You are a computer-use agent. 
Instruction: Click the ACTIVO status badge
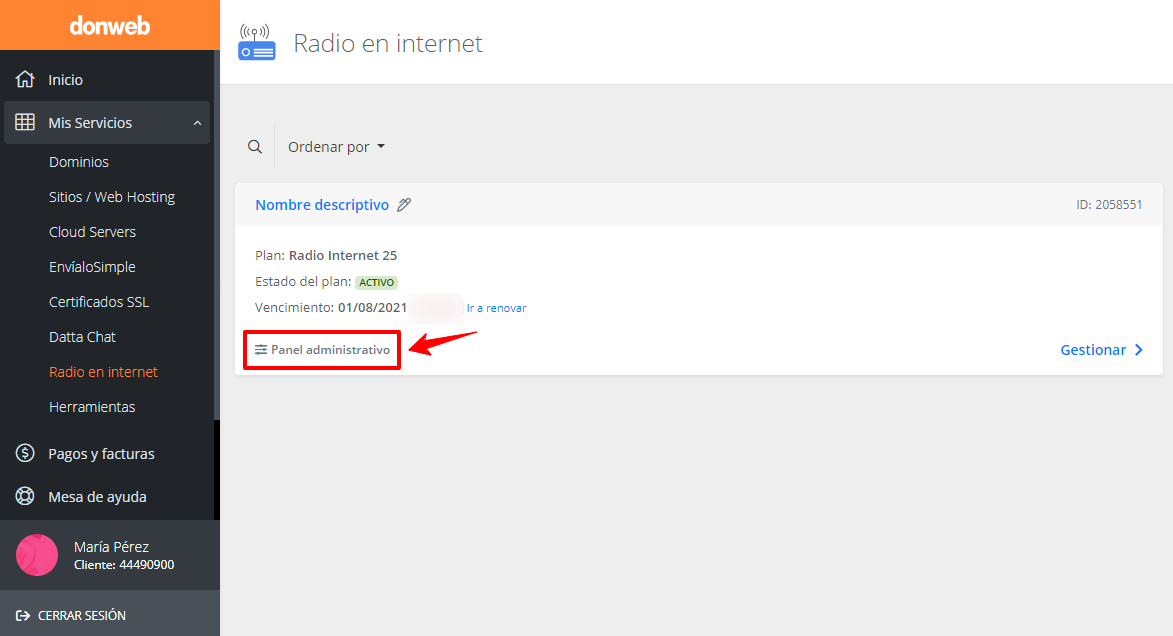coord(376,283)
